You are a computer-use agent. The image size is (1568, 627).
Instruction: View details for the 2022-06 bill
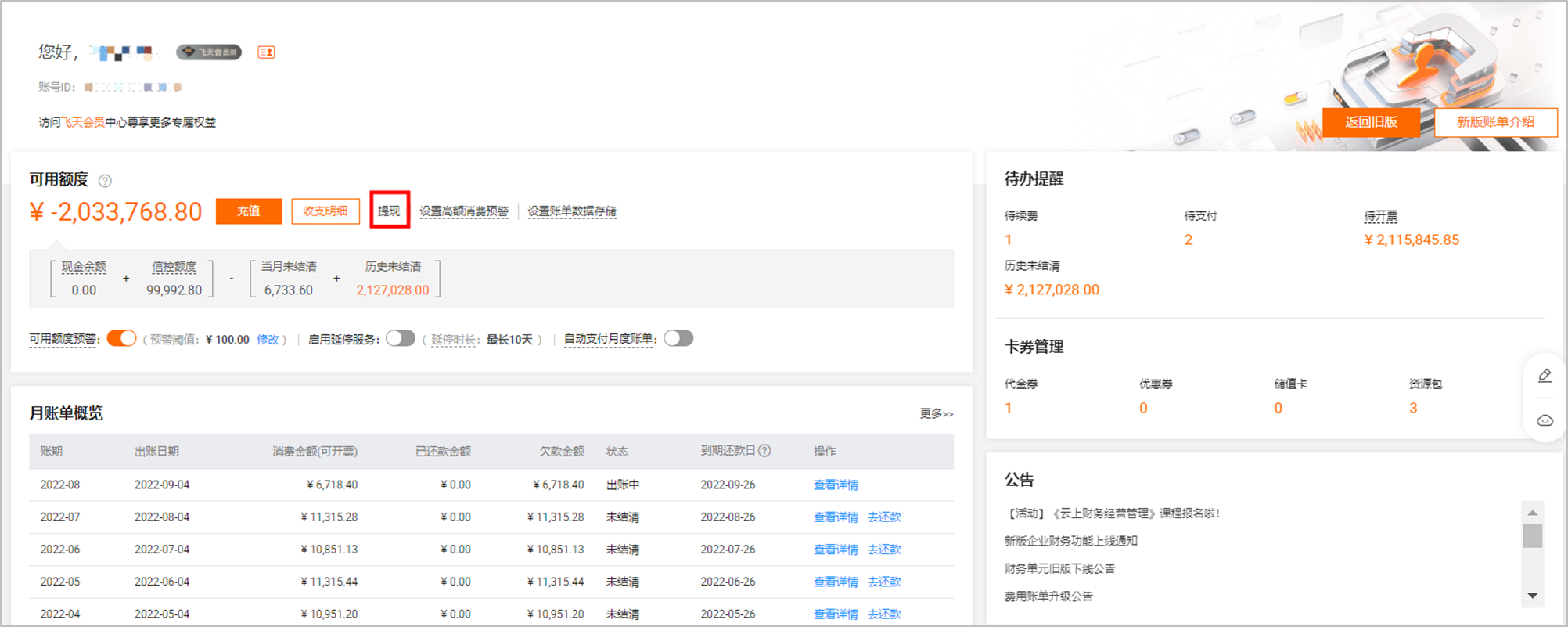836,550
